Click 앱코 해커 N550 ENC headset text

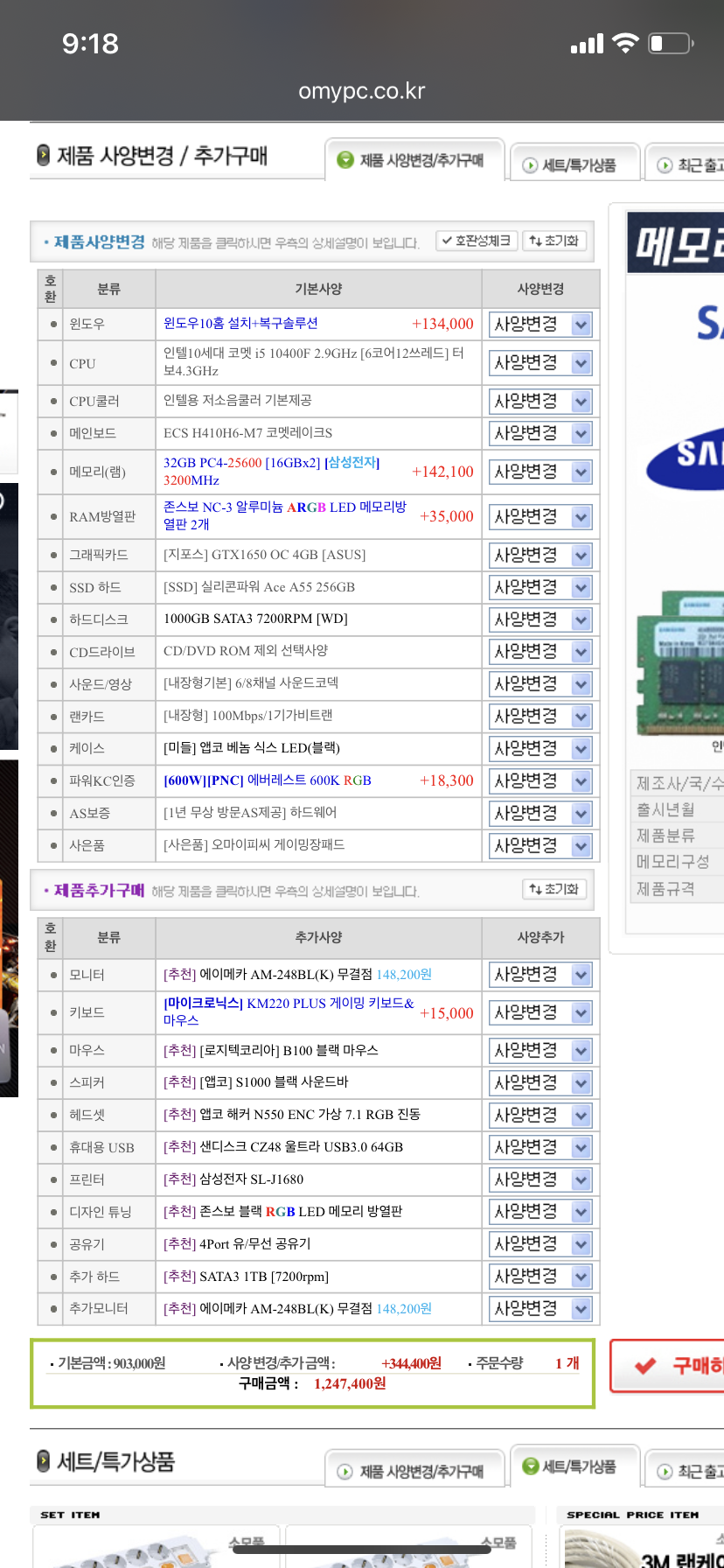click(292, 1115)
